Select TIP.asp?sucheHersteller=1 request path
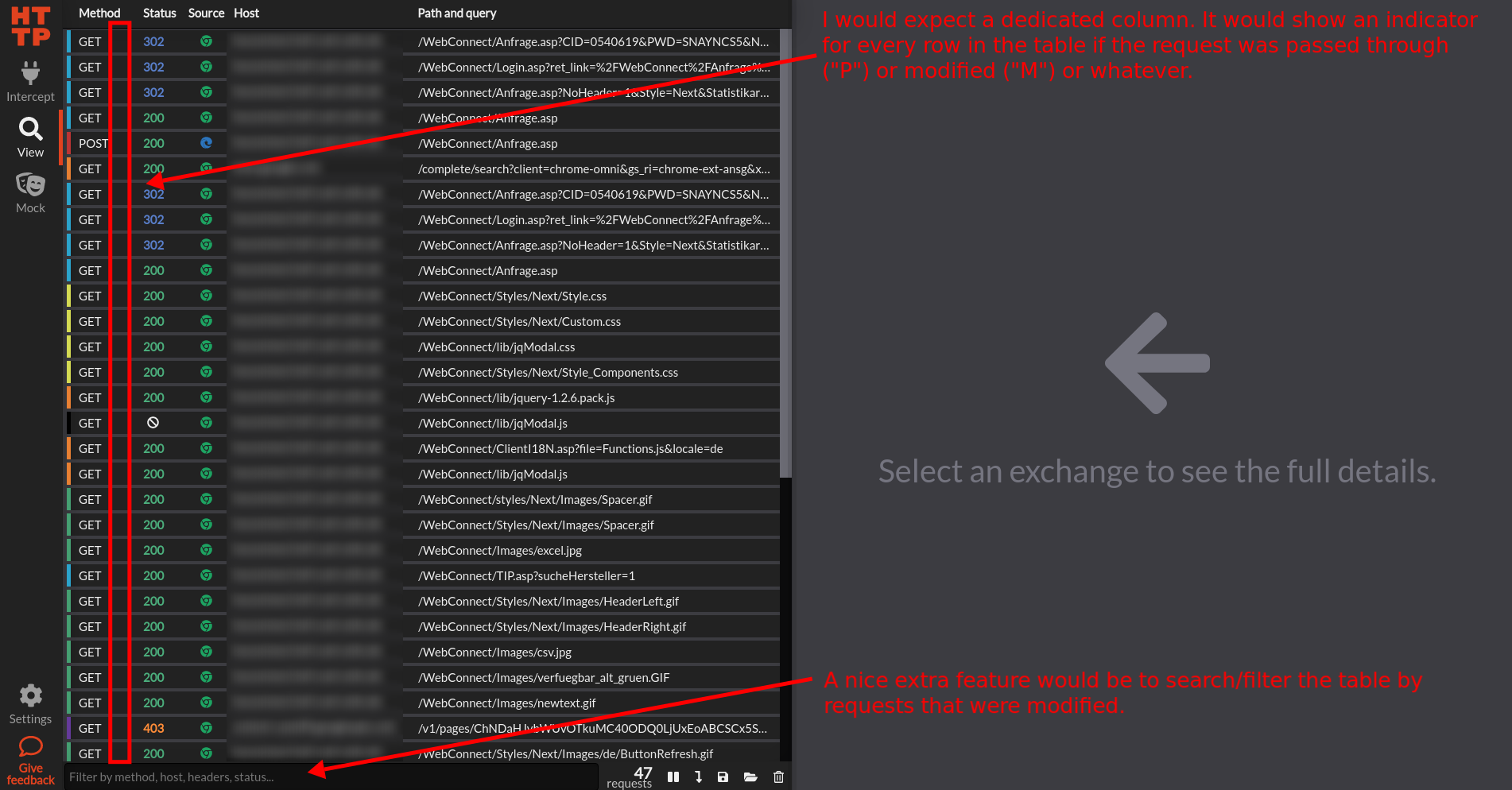The image size is (1512, 790). tap(526, 575)
